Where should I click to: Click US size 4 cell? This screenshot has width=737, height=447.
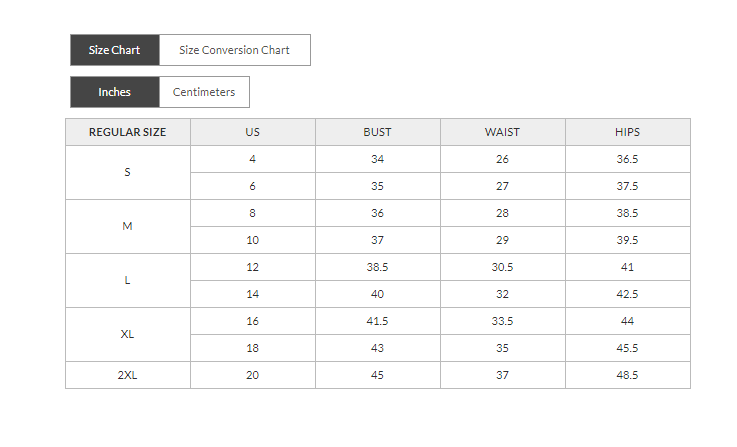pos(252,159)
